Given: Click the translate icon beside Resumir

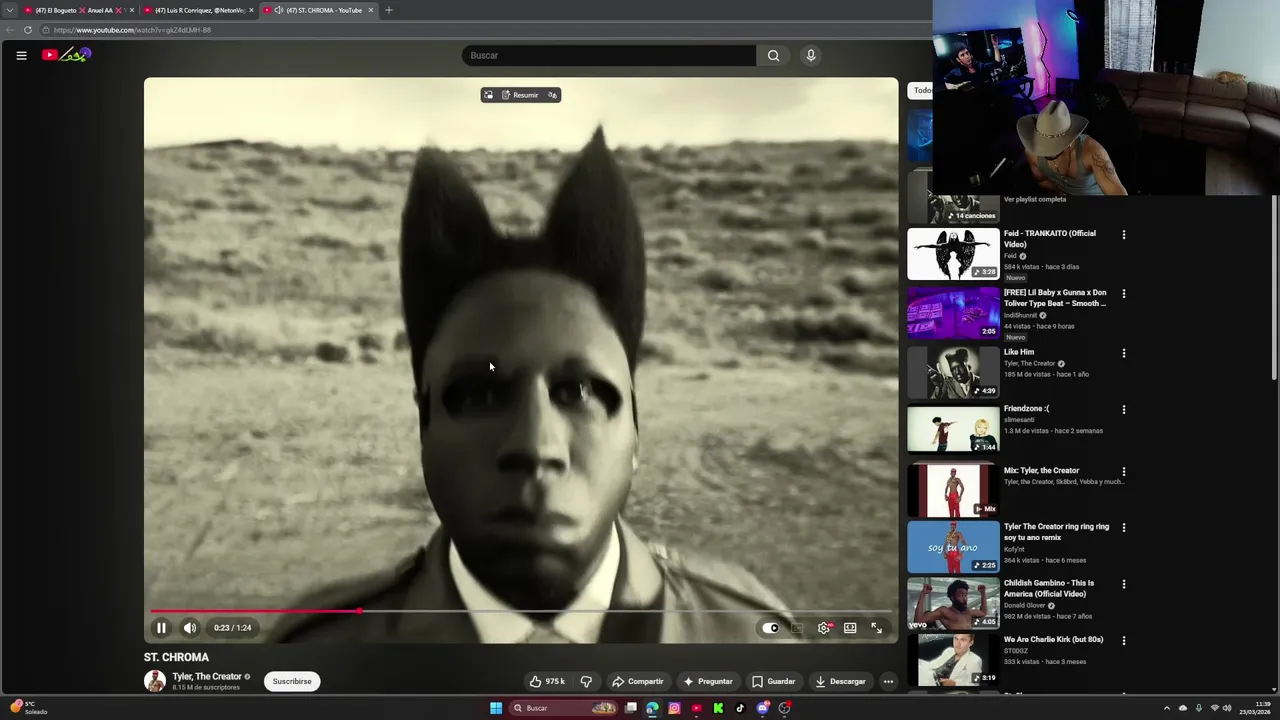Looking at the screenshot, I should coord(552,95).
